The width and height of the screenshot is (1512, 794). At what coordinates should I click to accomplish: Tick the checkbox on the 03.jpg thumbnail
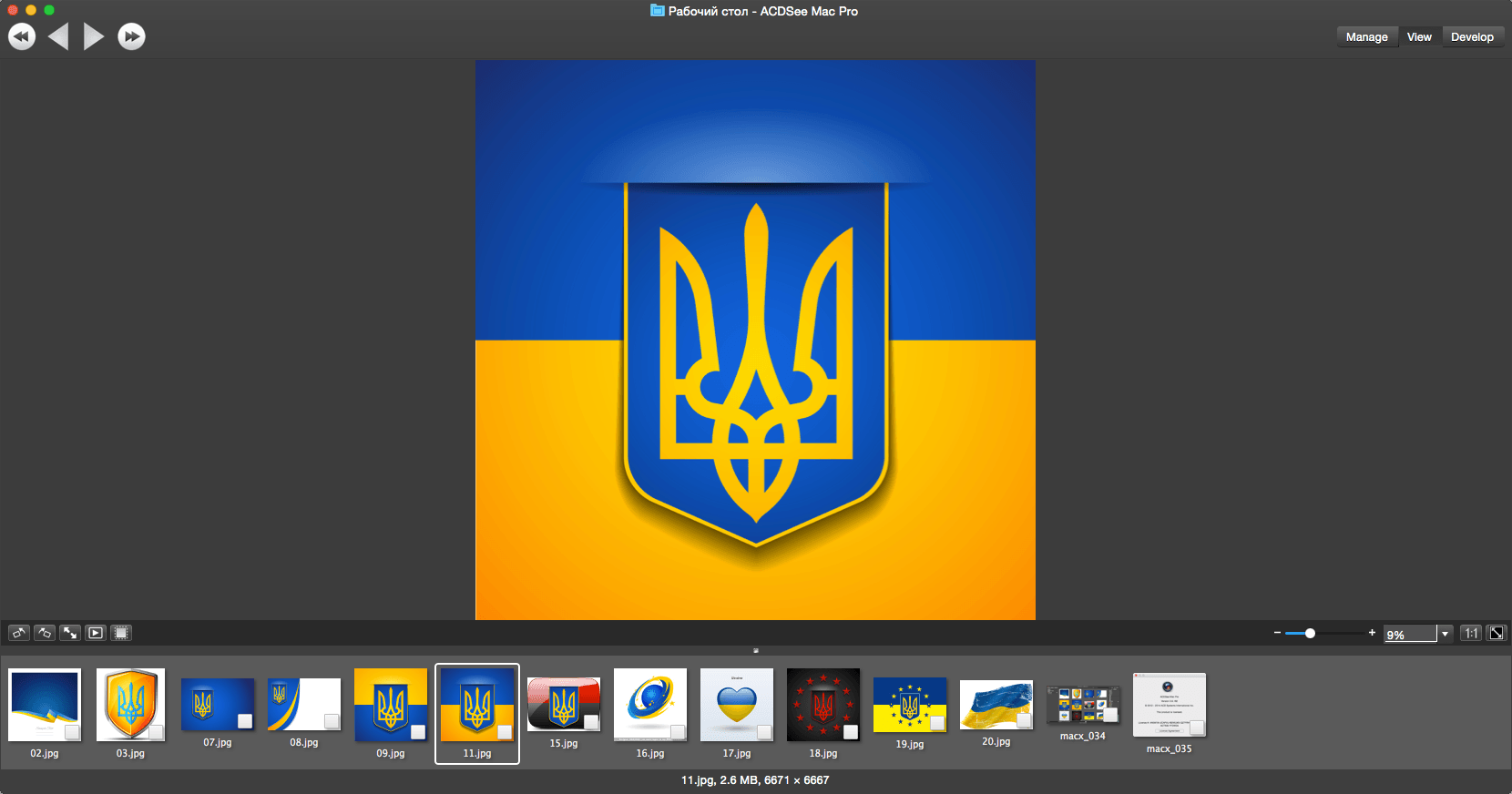click(156, 732)
